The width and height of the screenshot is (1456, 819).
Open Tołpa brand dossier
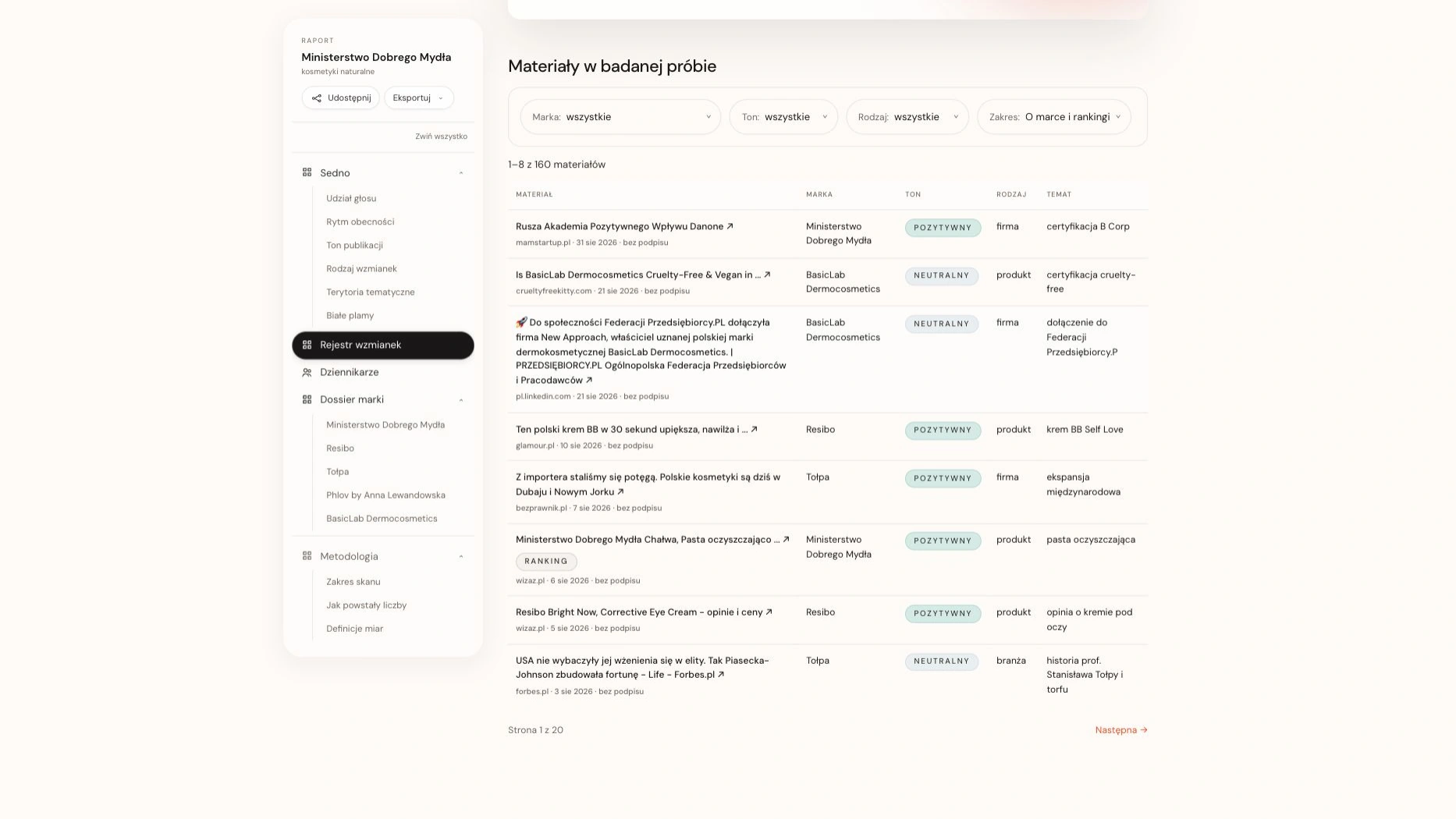click(338, 472)
